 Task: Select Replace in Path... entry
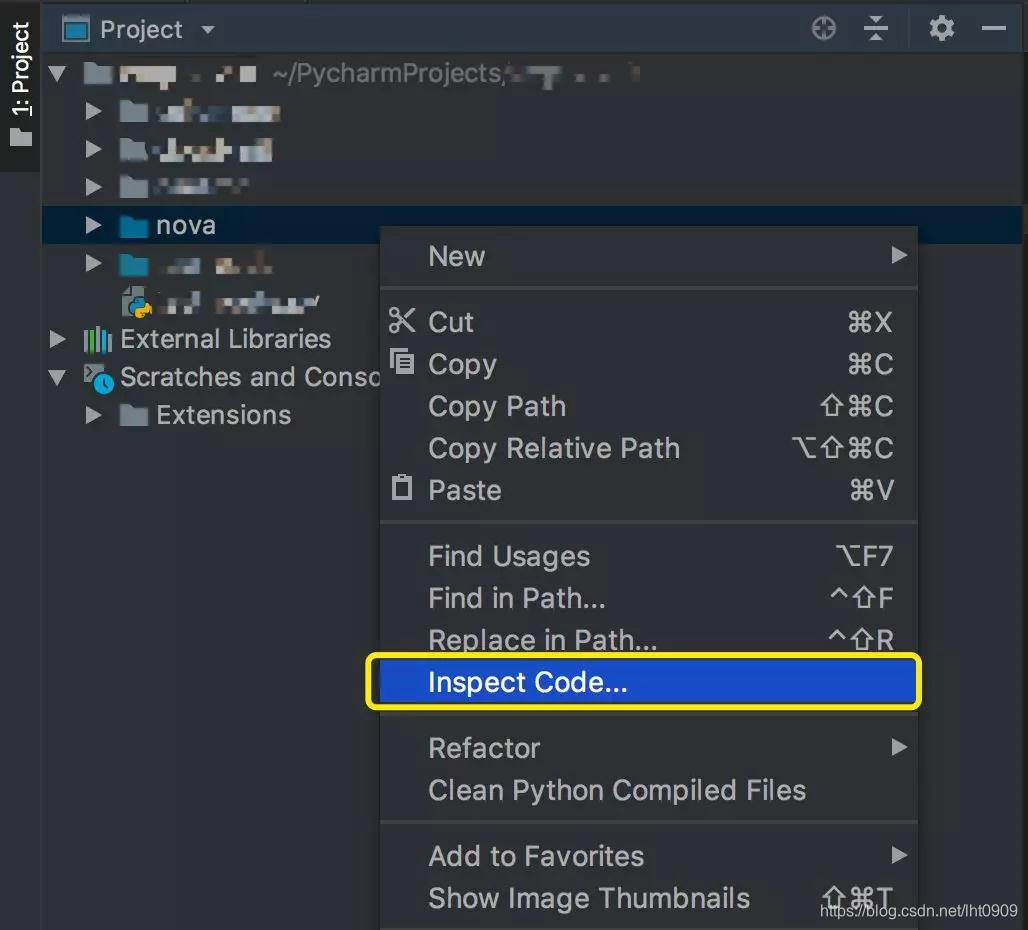click(648, 640)
